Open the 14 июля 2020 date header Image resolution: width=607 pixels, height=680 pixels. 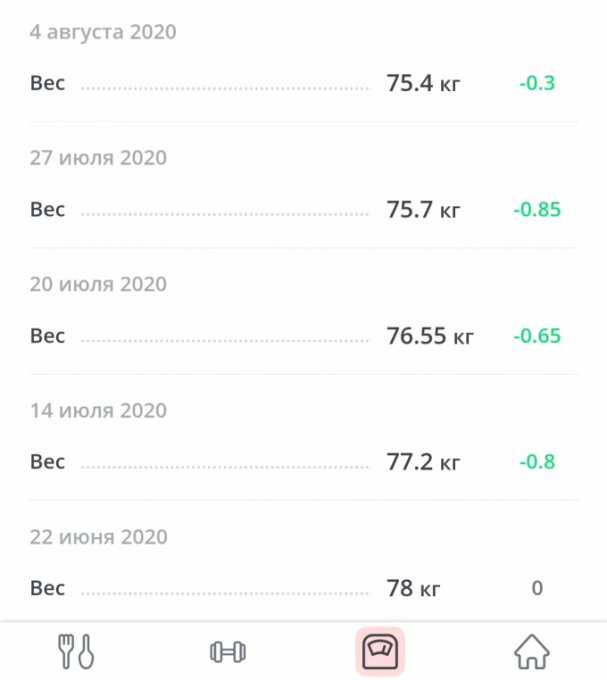pos(98,411)
